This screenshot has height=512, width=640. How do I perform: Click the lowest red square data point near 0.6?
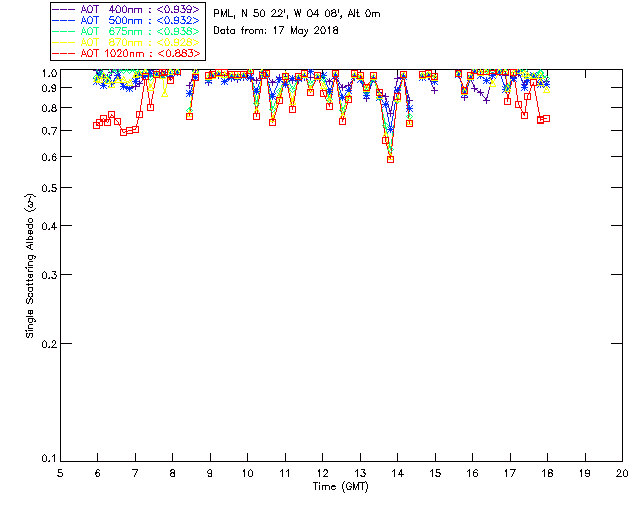[391, 160]
